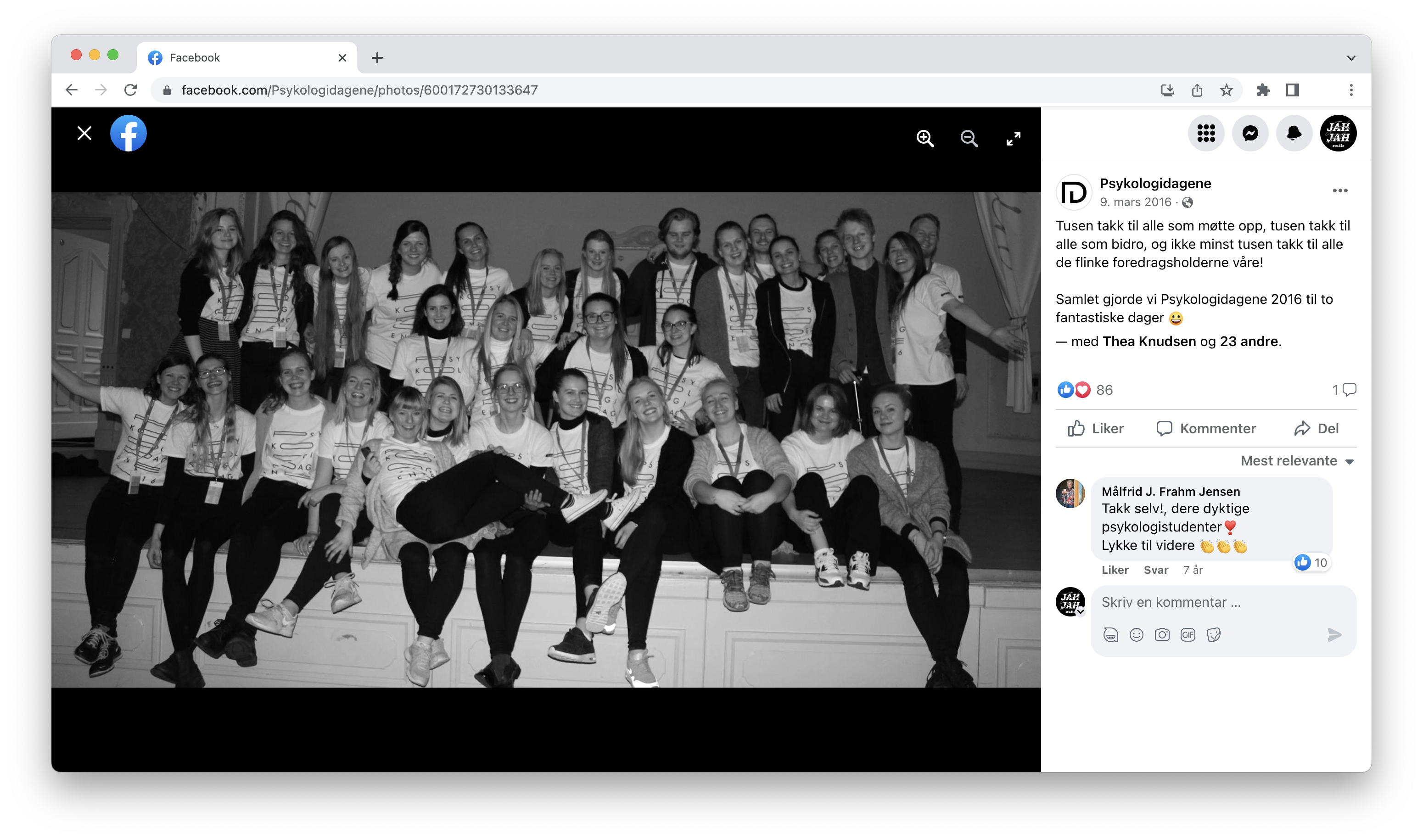This screenshot has height=840, width=1423.
Task: Click the Skriv en kommentar field
Action: coord(1217,602)
